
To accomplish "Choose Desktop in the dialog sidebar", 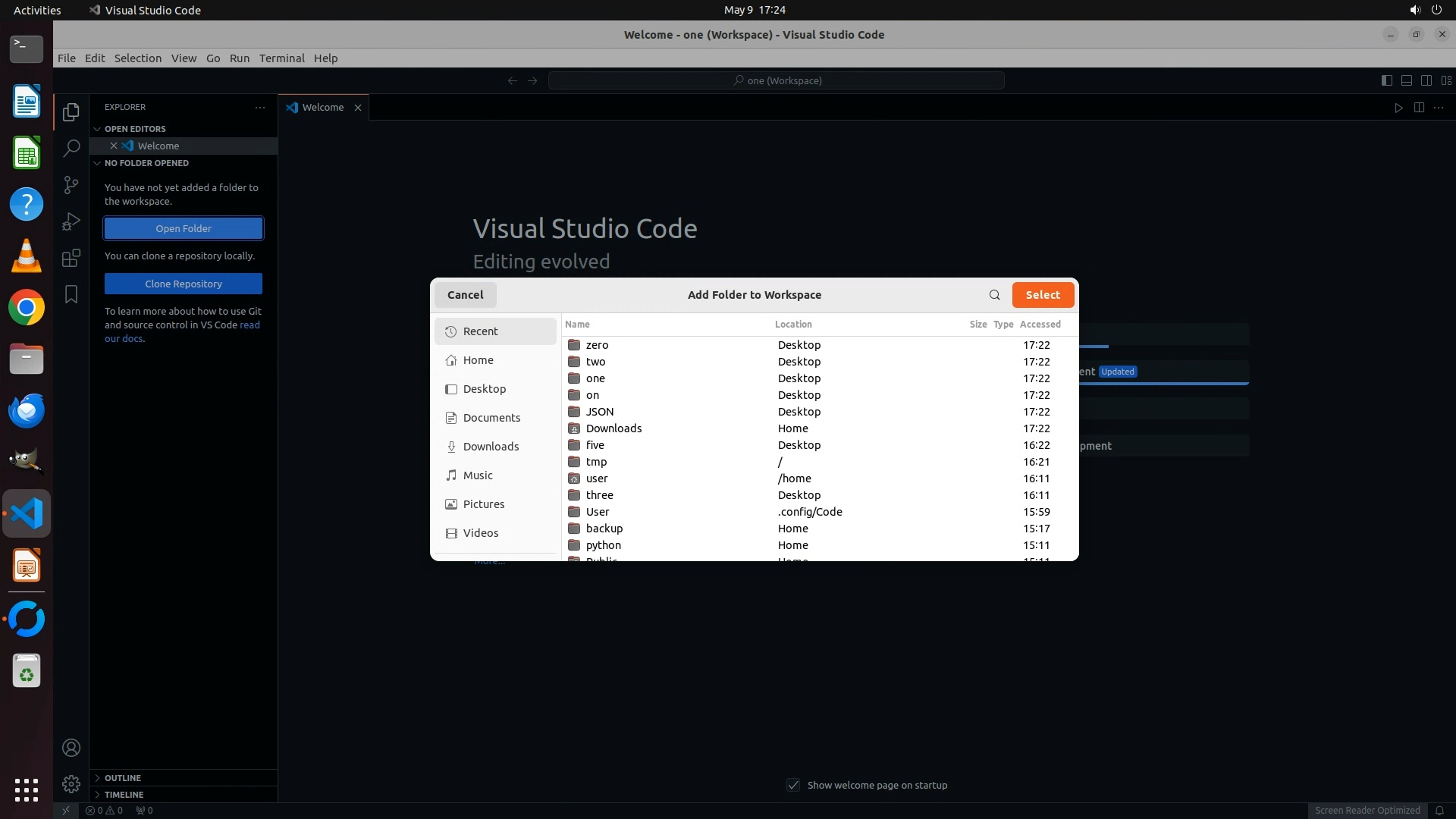I will pos(484,389).
